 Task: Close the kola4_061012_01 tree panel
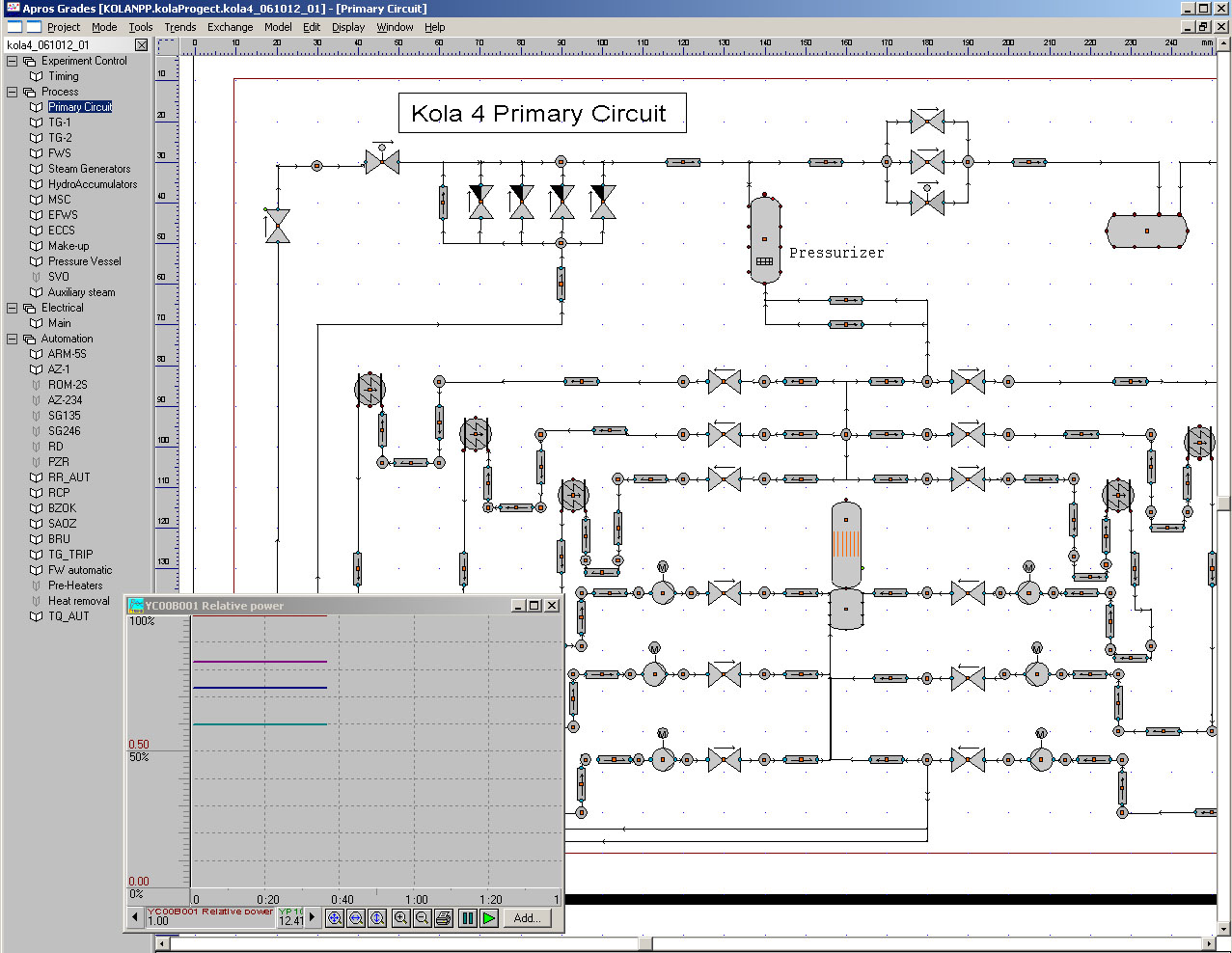142,44
